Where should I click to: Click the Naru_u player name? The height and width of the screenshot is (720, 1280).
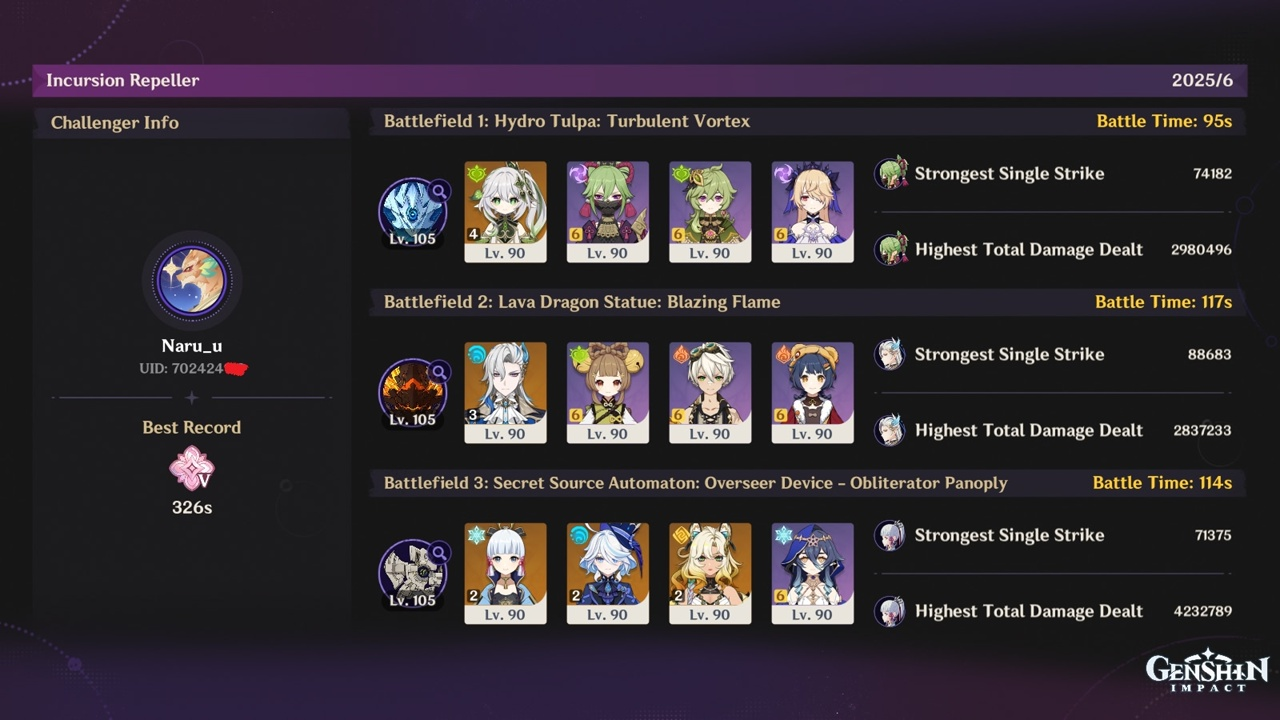192,346
